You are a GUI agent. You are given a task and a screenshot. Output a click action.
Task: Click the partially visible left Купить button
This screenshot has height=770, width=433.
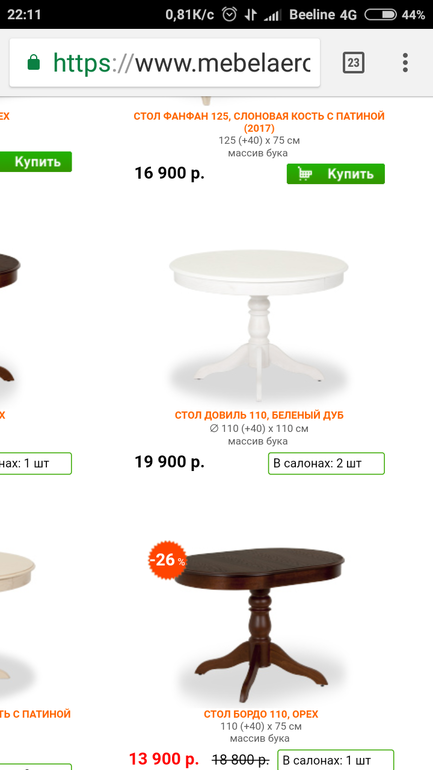tap(36, 162)
